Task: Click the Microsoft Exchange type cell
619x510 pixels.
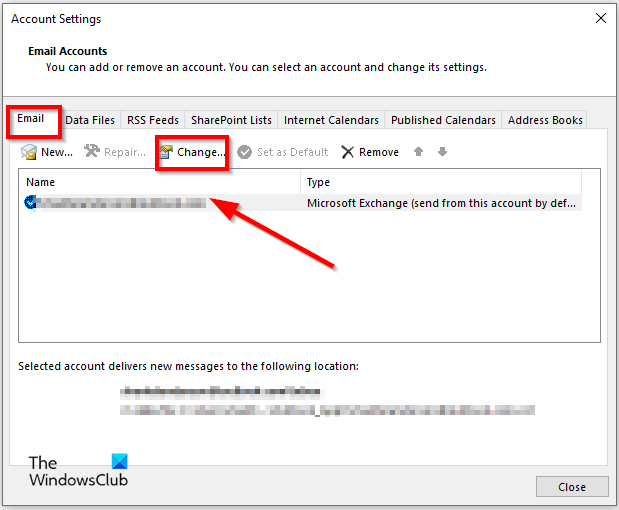Action: tap(441, 203)
